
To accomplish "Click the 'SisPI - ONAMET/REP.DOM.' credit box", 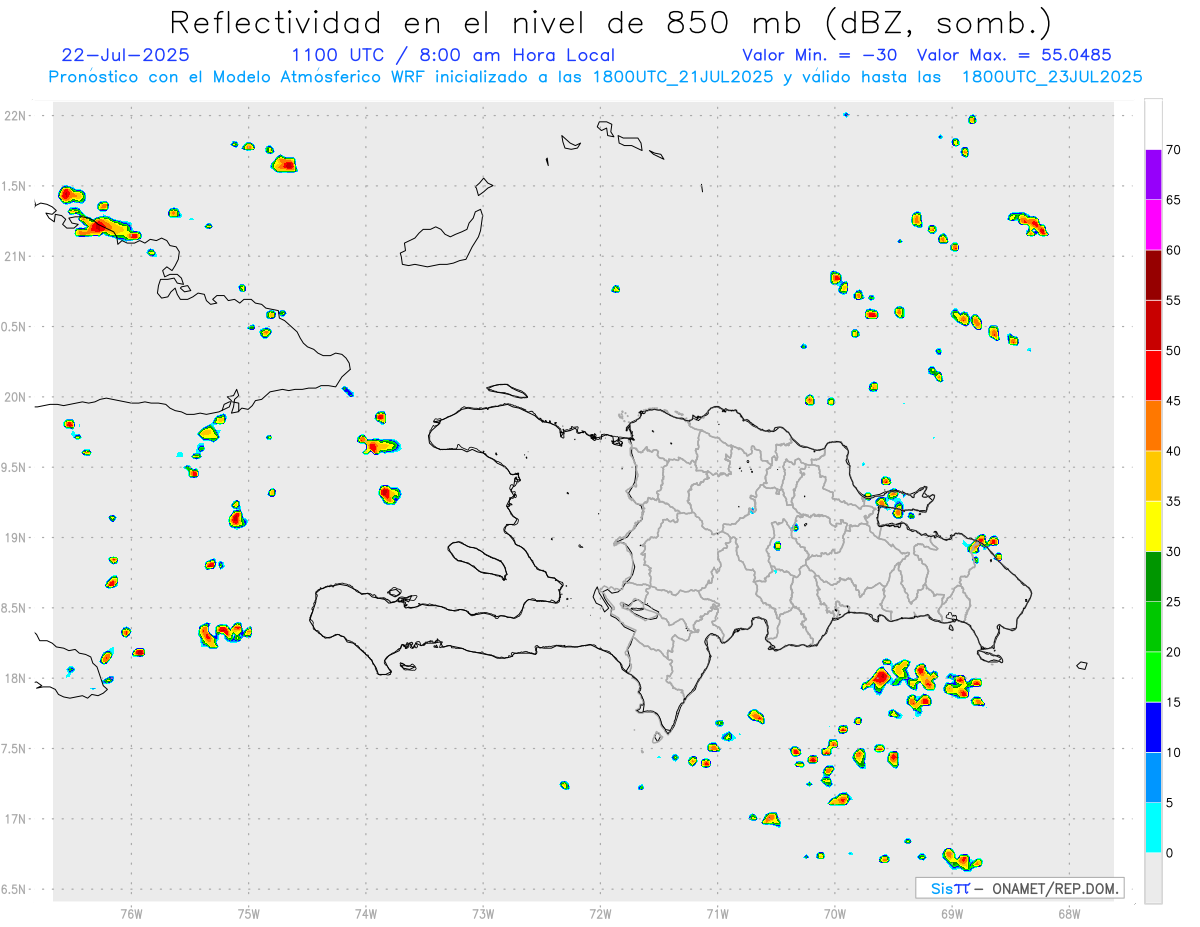I will click(1019, 888).
